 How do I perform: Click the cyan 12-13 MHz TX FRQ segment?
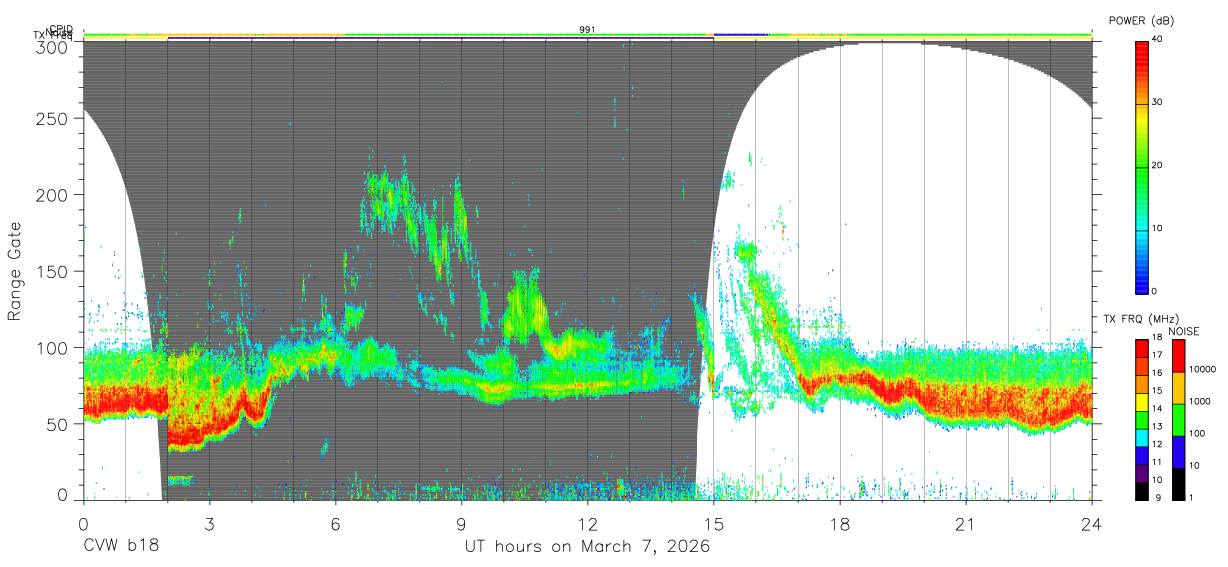1143,437
